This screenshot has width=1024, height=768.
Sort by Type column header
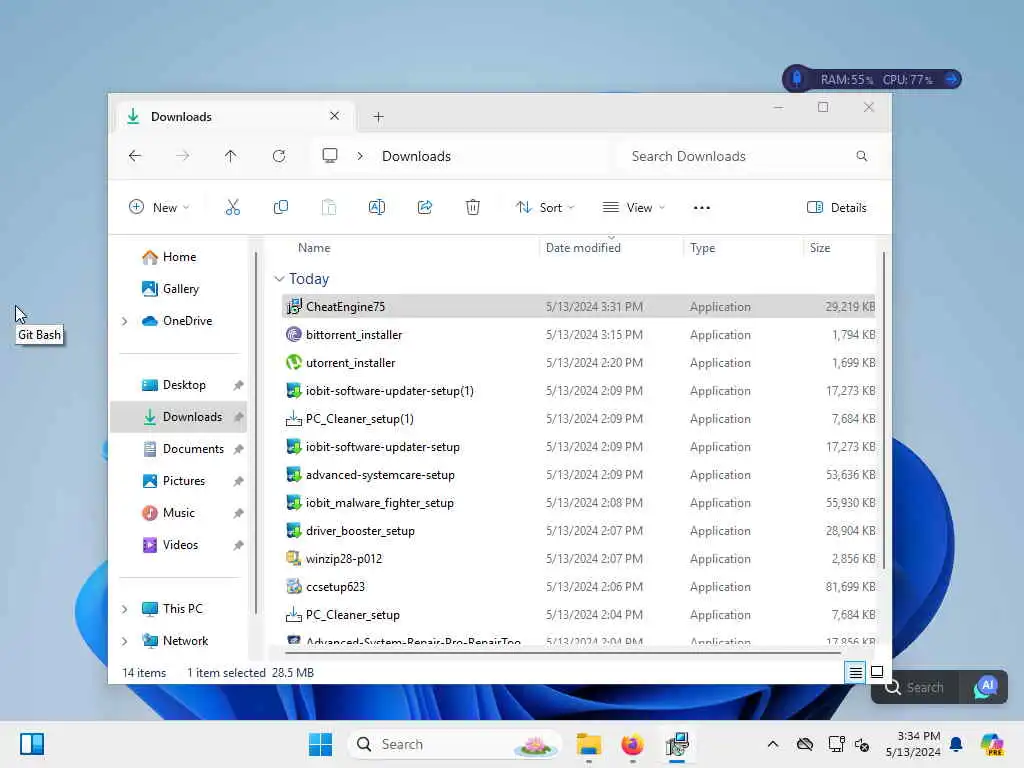[x=703, y=248]
